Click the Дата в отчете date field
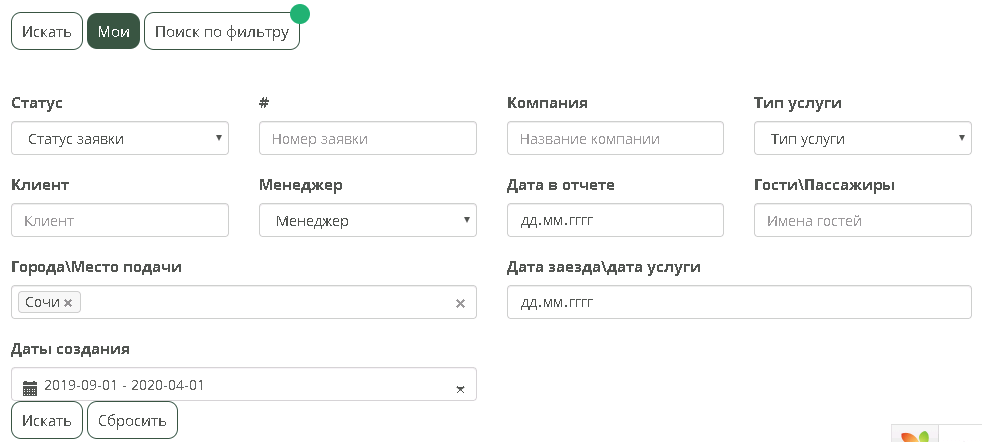The height and width of the screenshot is (442, 982). pyautogui.click(x=614, y=221)
